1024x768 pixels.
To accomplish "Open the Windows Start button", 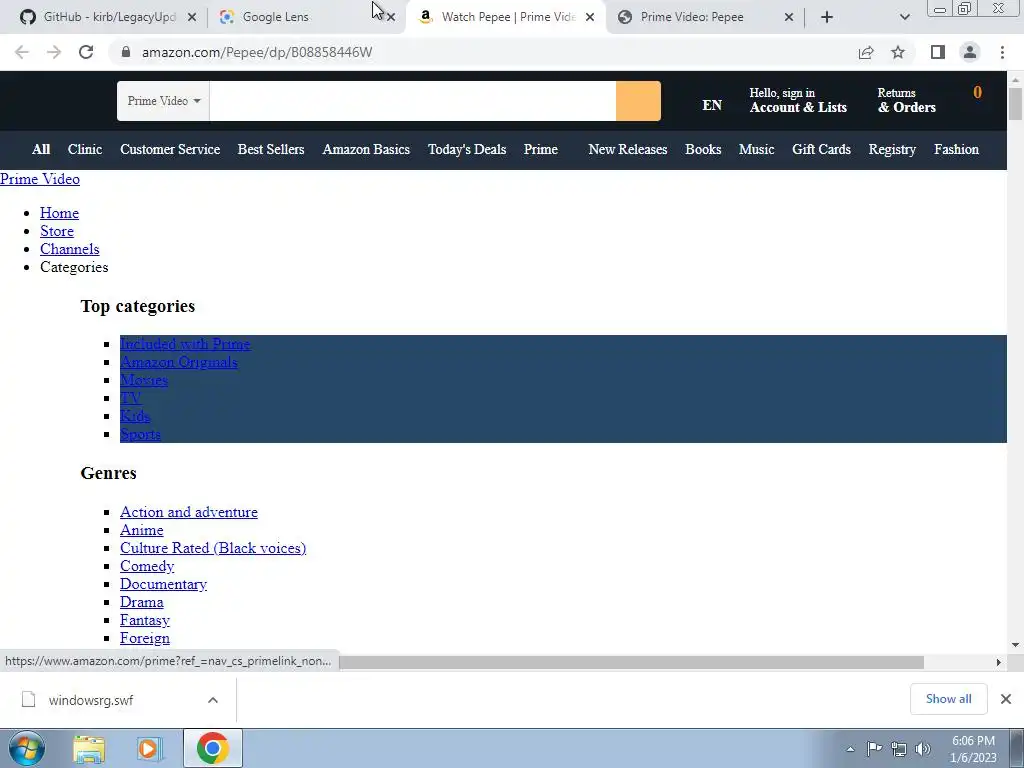I will coord(26,748).
